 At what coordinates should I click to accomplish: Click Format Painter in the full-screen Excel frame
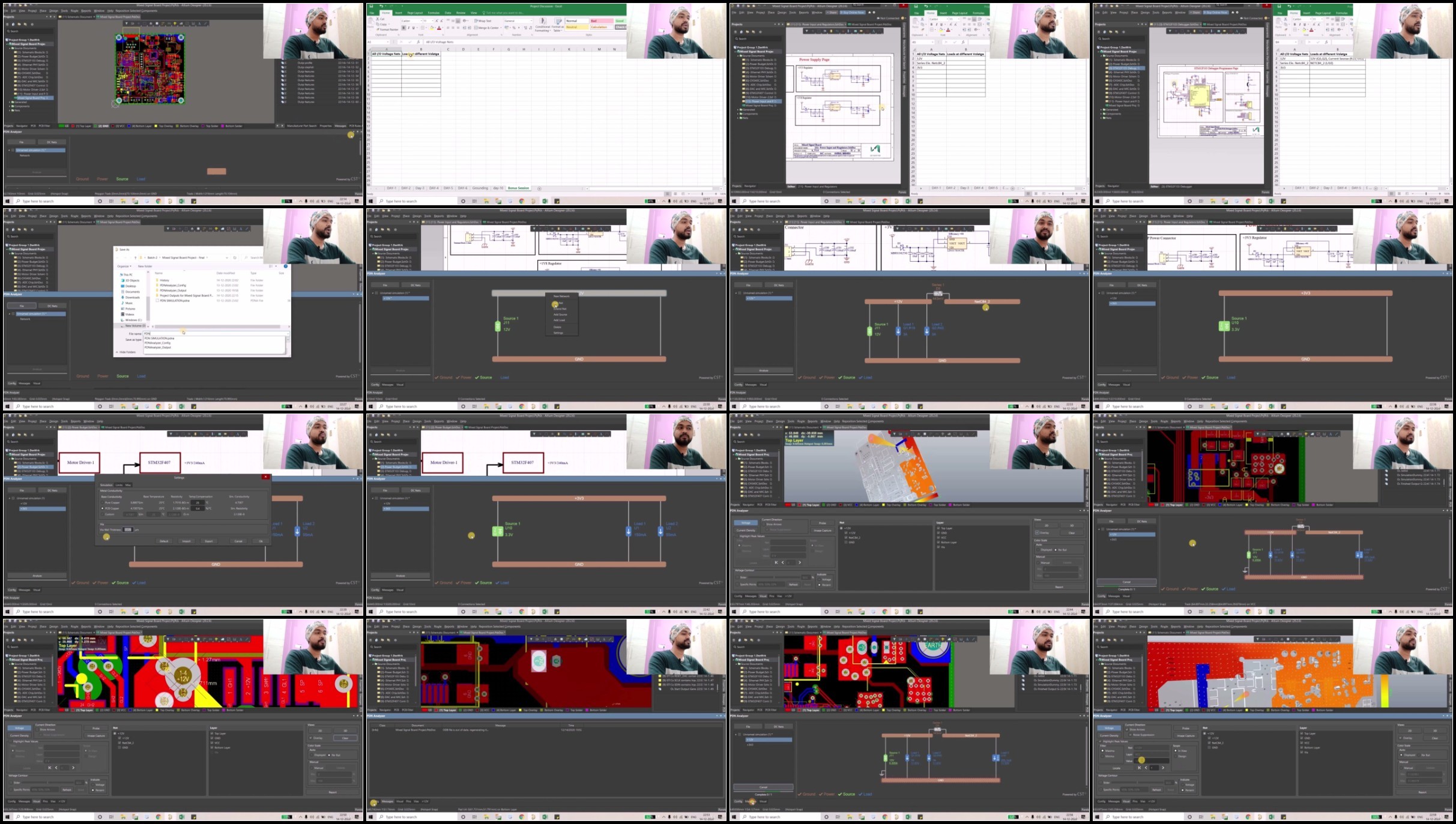[387, 29]
